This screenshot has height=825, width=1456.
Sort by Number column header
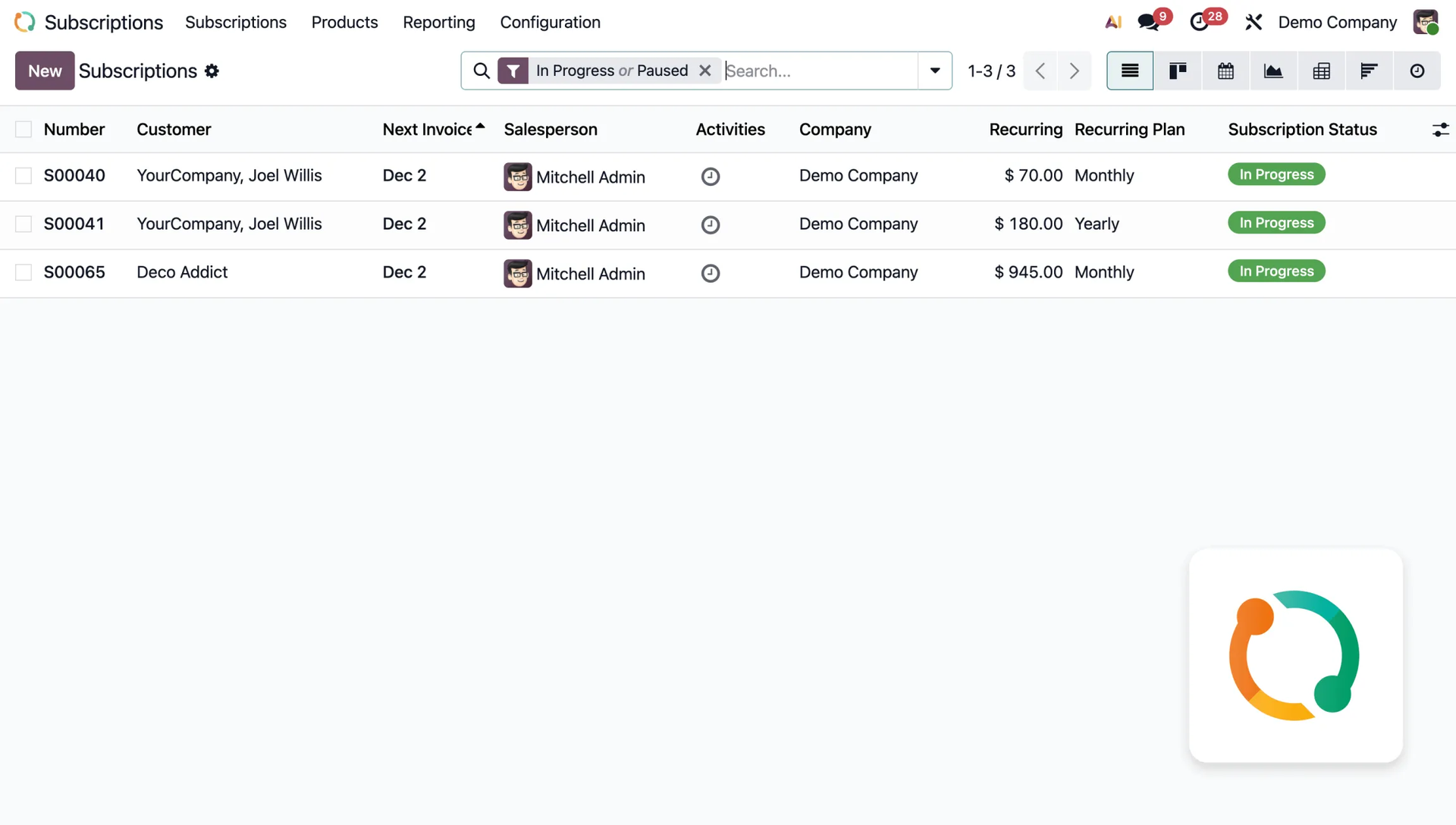tap(74, 130)
